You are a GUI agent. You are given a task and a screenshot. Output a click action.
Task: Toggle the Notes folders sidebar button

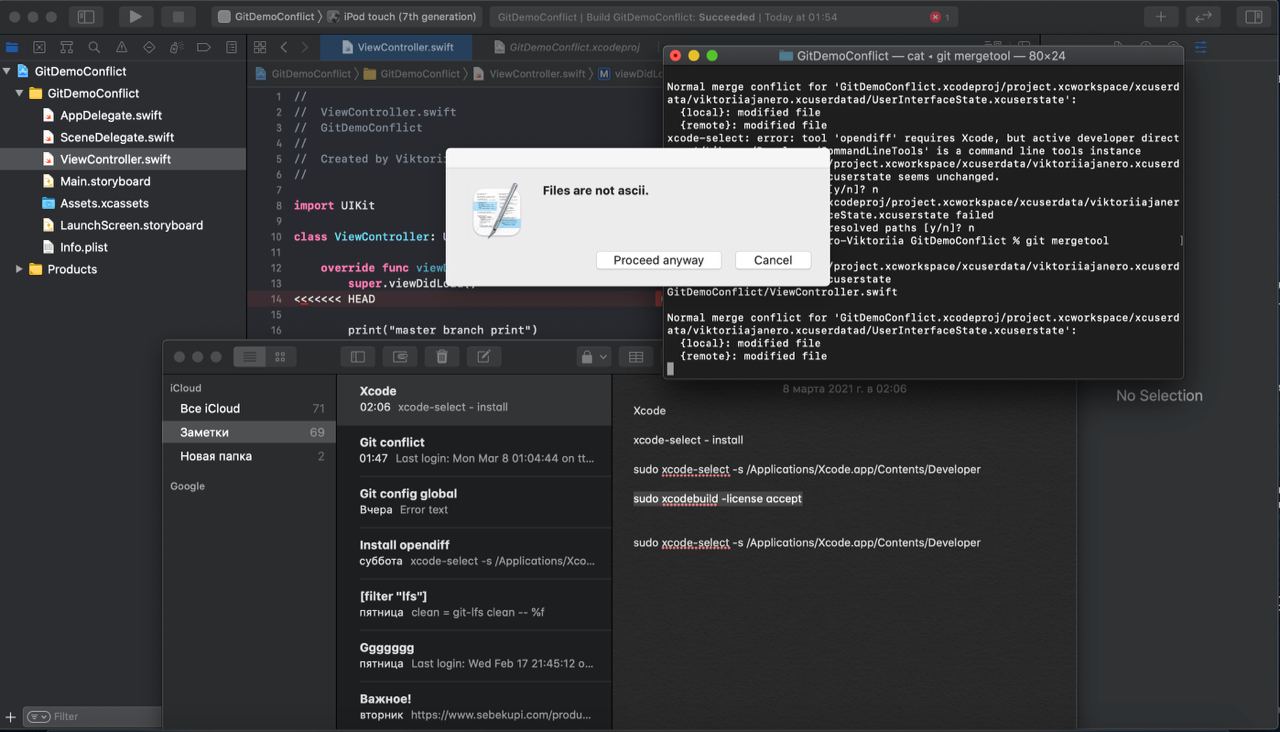[358, 357]
